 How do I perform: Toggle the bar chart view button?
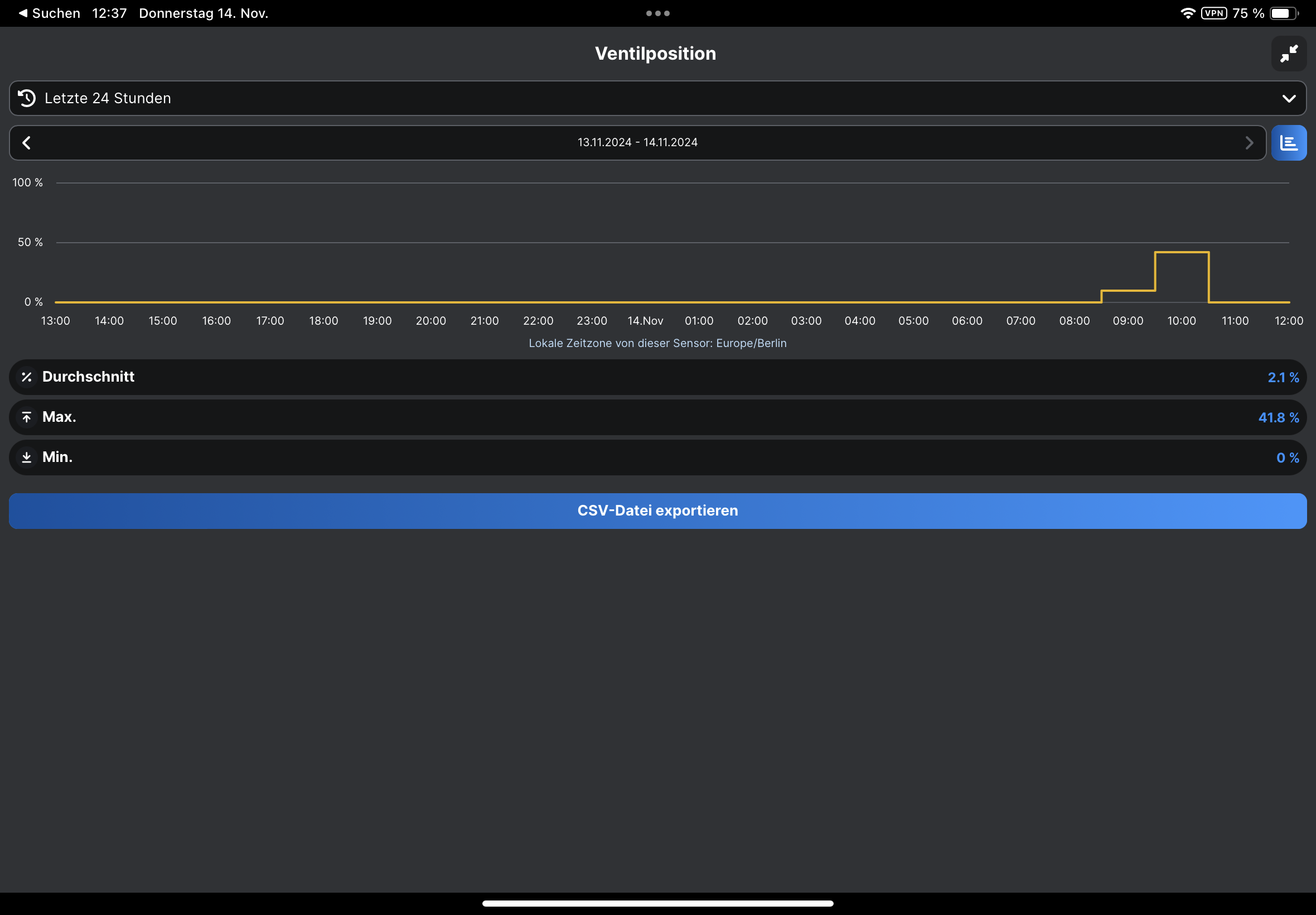pyautogui.click(x=1289, y=143)
